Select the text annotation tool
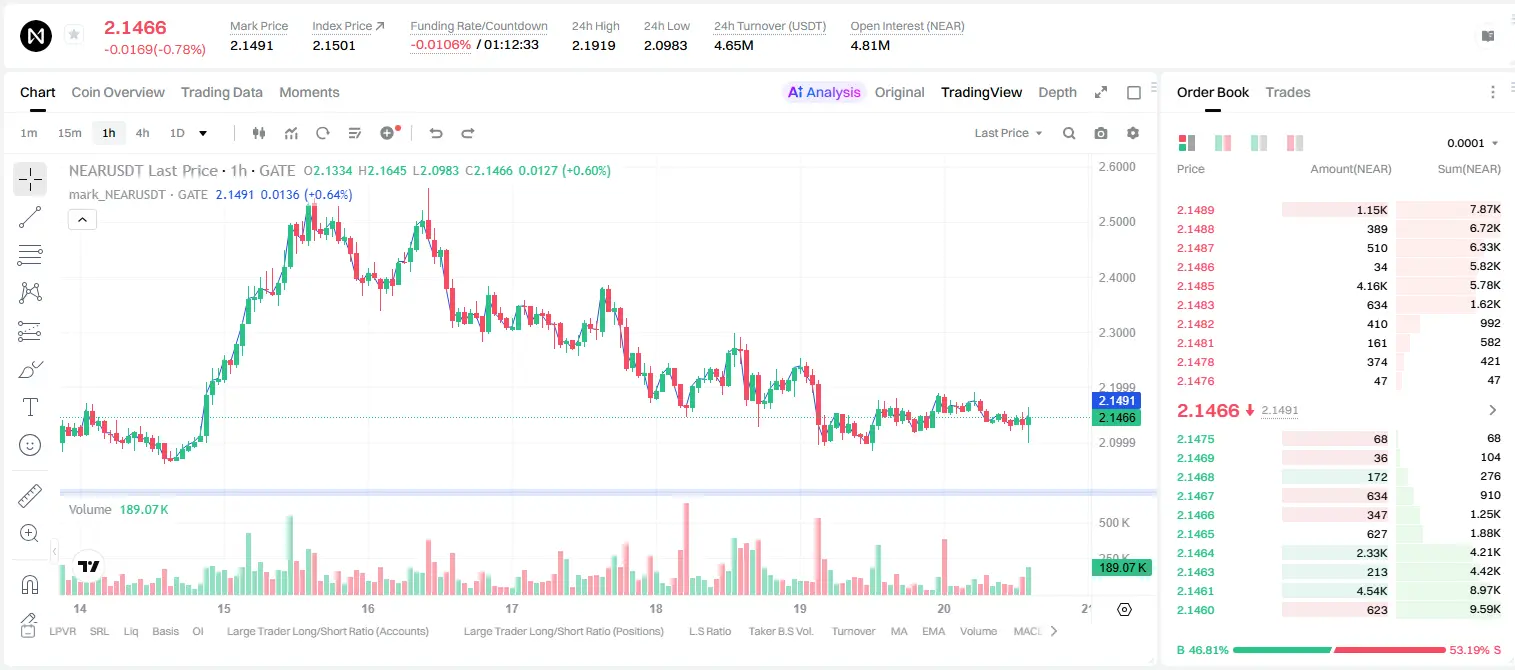 coord(30,407)
